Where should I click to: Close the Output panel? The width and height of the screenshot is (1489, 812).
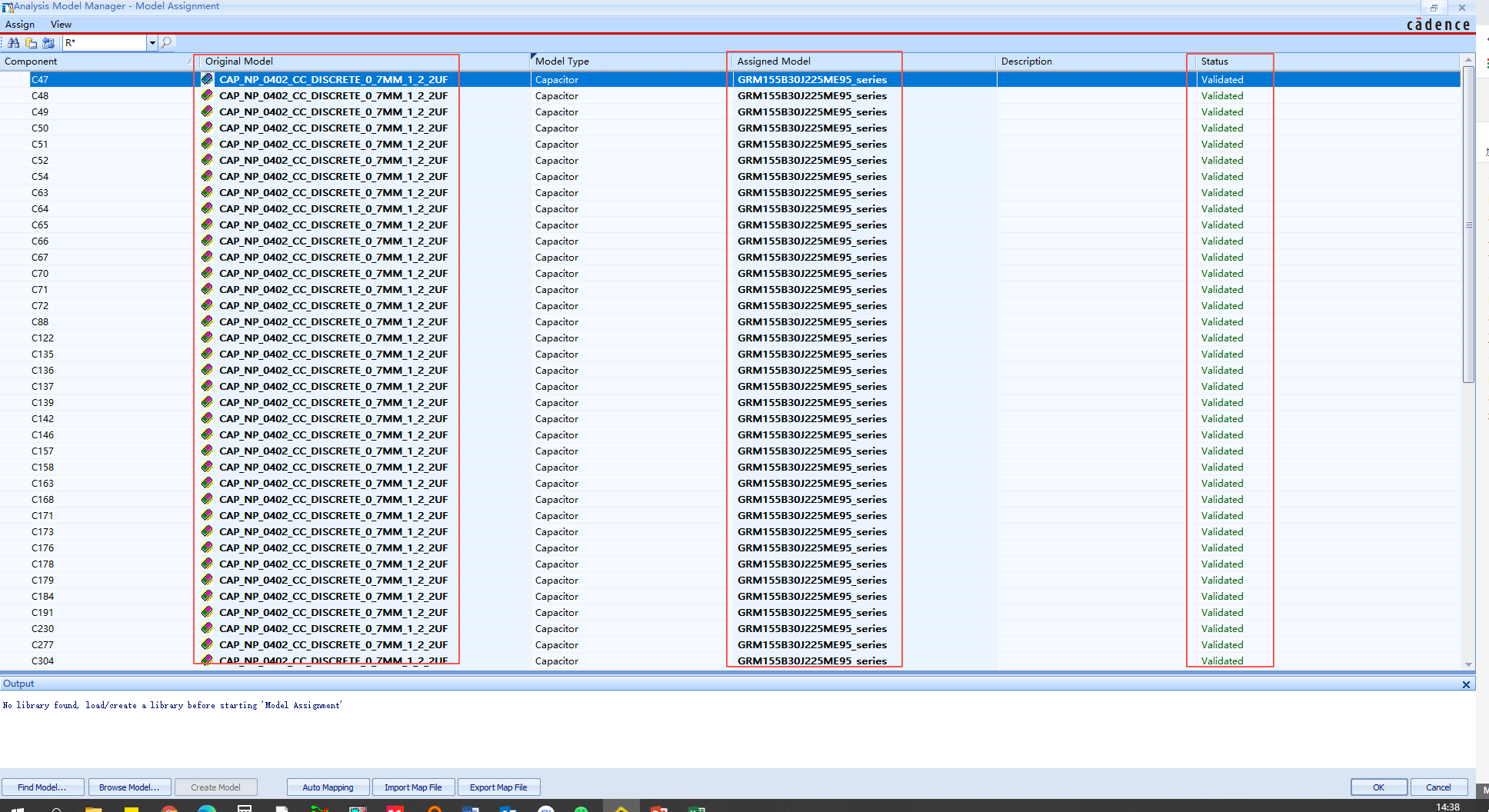coord(1467,684)
